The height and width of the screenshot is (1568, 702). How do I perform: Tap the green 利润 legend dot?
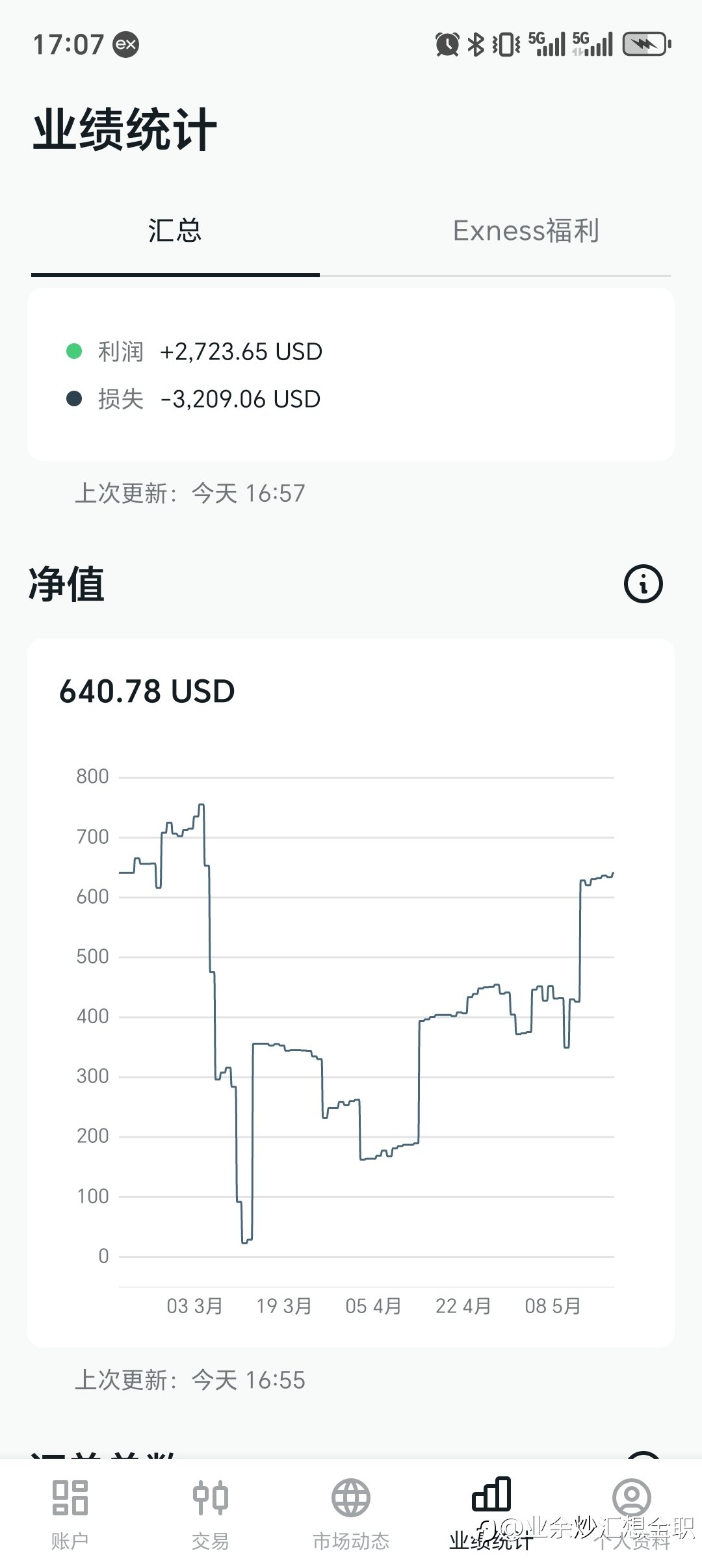coord(74,351)
